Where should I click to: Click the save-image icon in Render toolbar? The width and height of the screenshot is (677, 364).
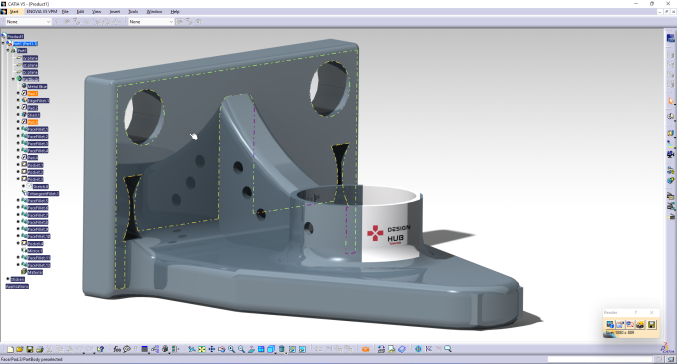tap(652, 324)
